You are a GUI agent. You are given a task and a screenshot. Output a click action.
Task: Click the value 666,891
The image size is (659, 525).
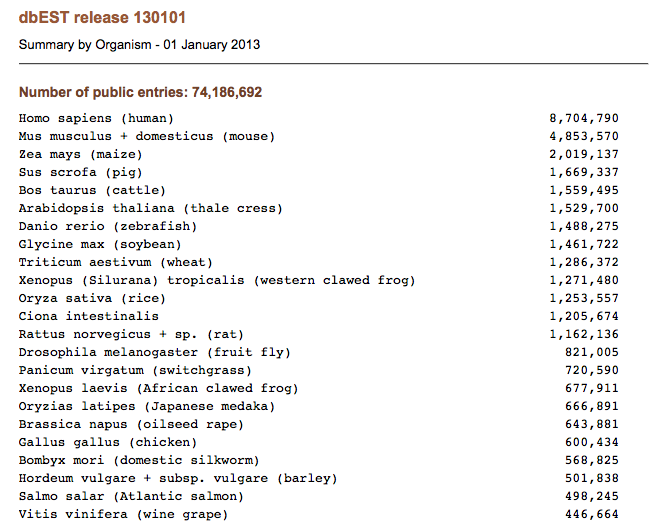[592, 406]
